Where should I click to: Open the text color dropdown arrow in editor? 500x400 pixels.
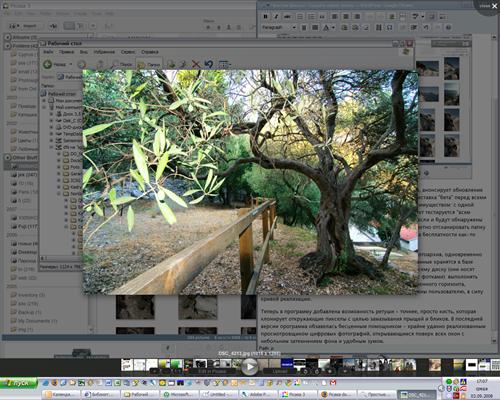tap(333, 28)
